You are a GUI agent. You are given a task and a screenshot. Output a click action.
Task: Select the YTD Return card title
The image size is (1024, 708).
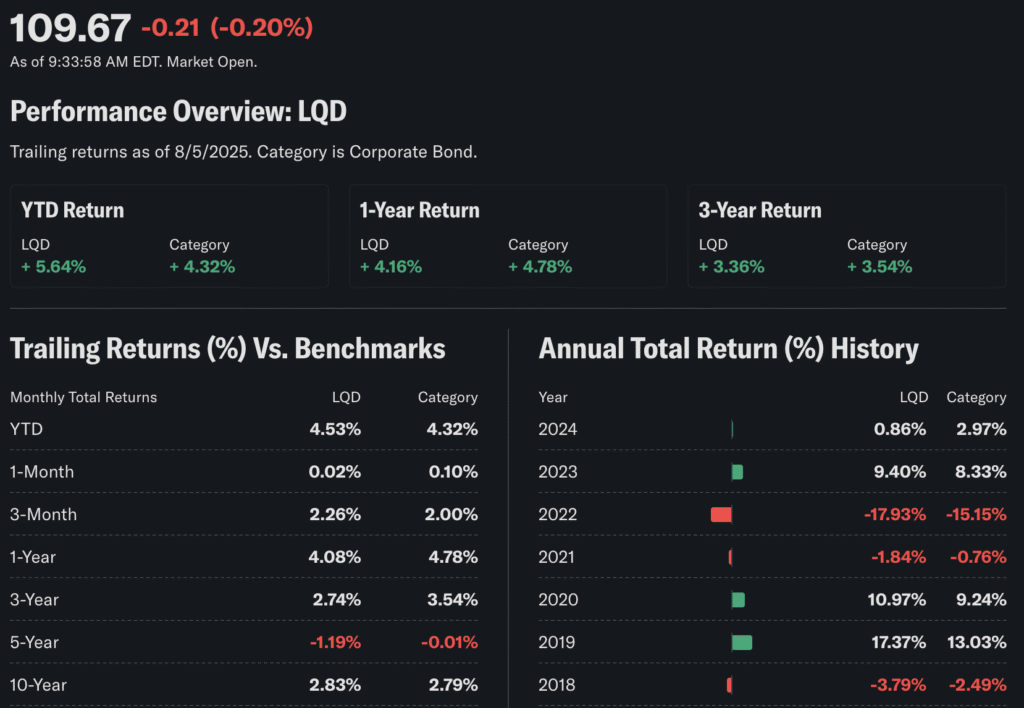click(x=72, y=210)
